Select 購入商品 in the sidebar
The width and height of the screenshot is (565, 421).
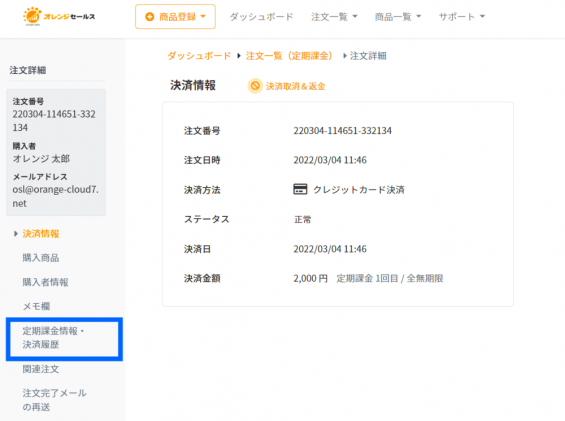41,258
